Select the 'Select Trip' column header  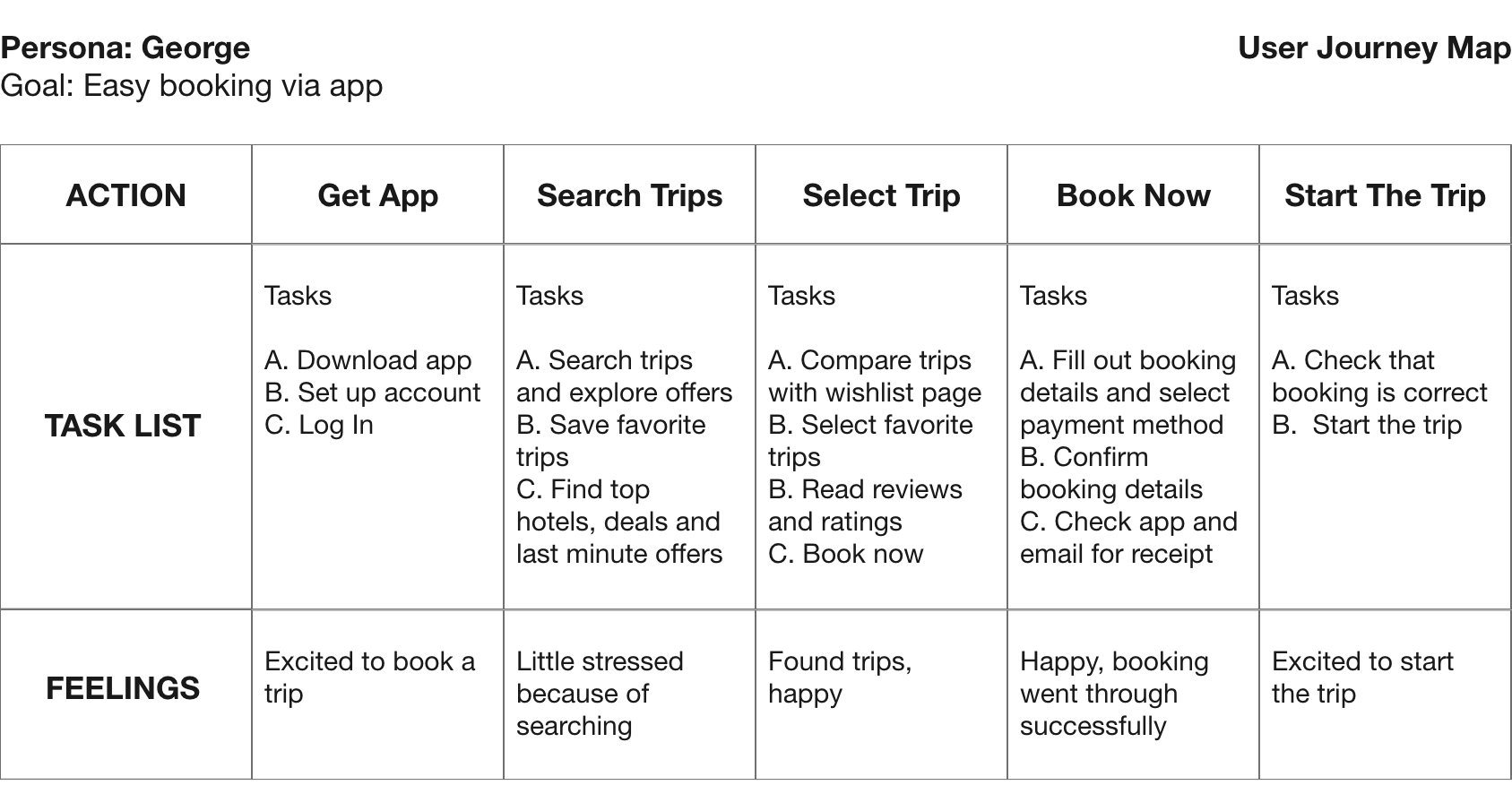pyautogui.click(x=881, y=195)
